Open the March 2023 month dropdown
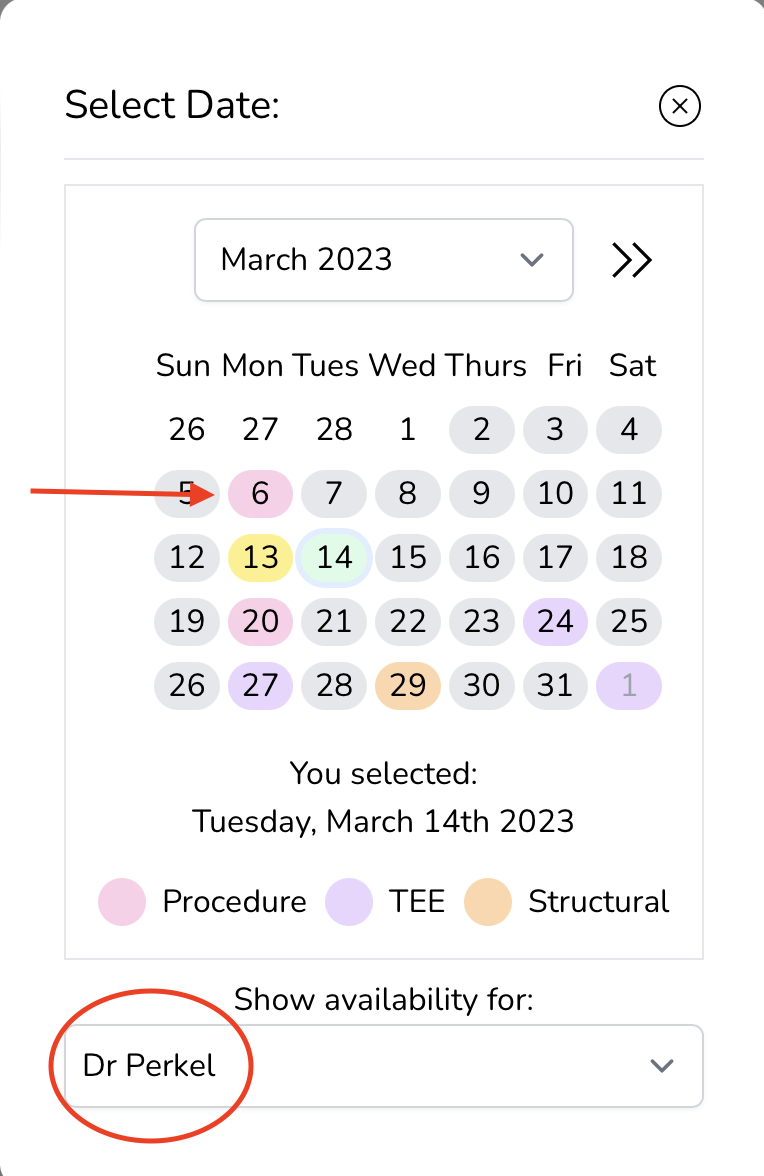This screenshot has width=764, height=1176. [x=384, y=260]
